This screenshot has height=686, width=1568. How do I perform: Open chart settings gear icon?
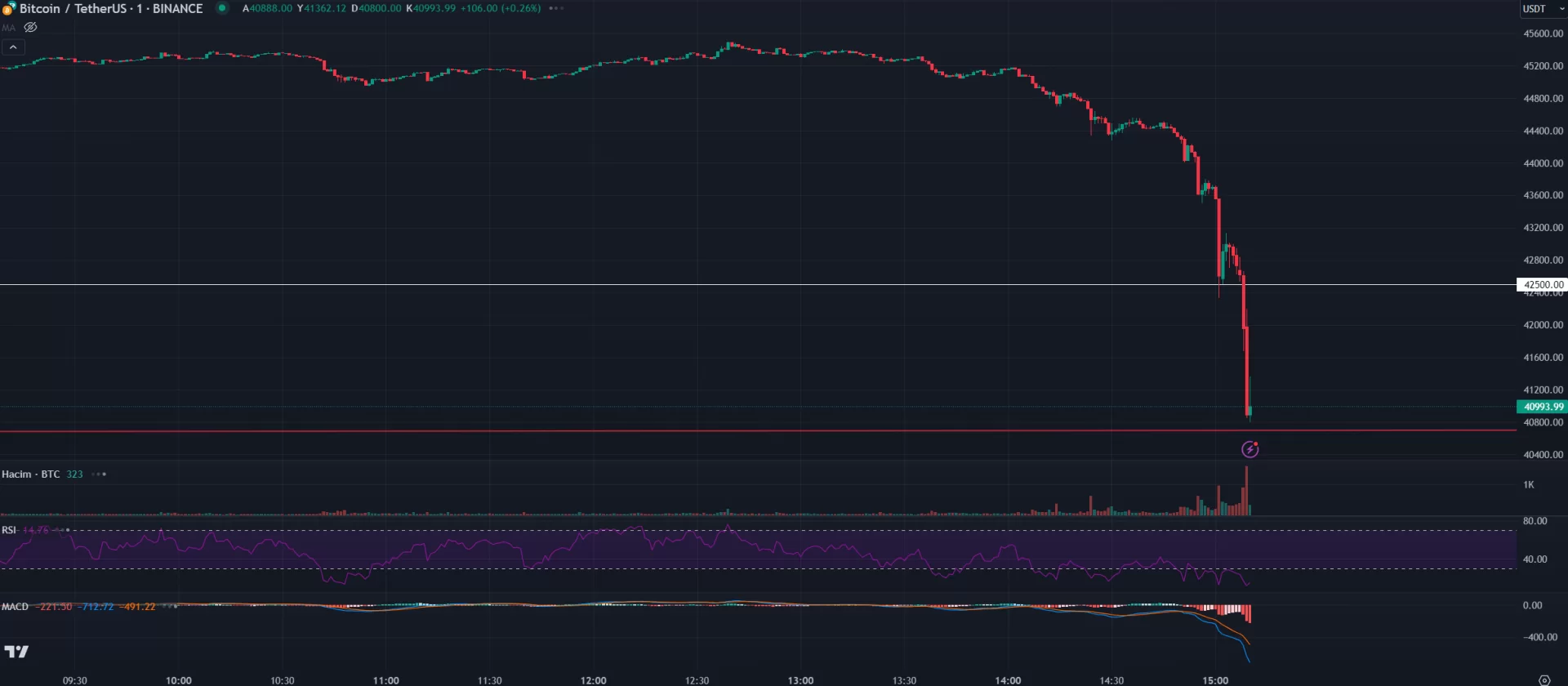click(x=1543, y=679)
